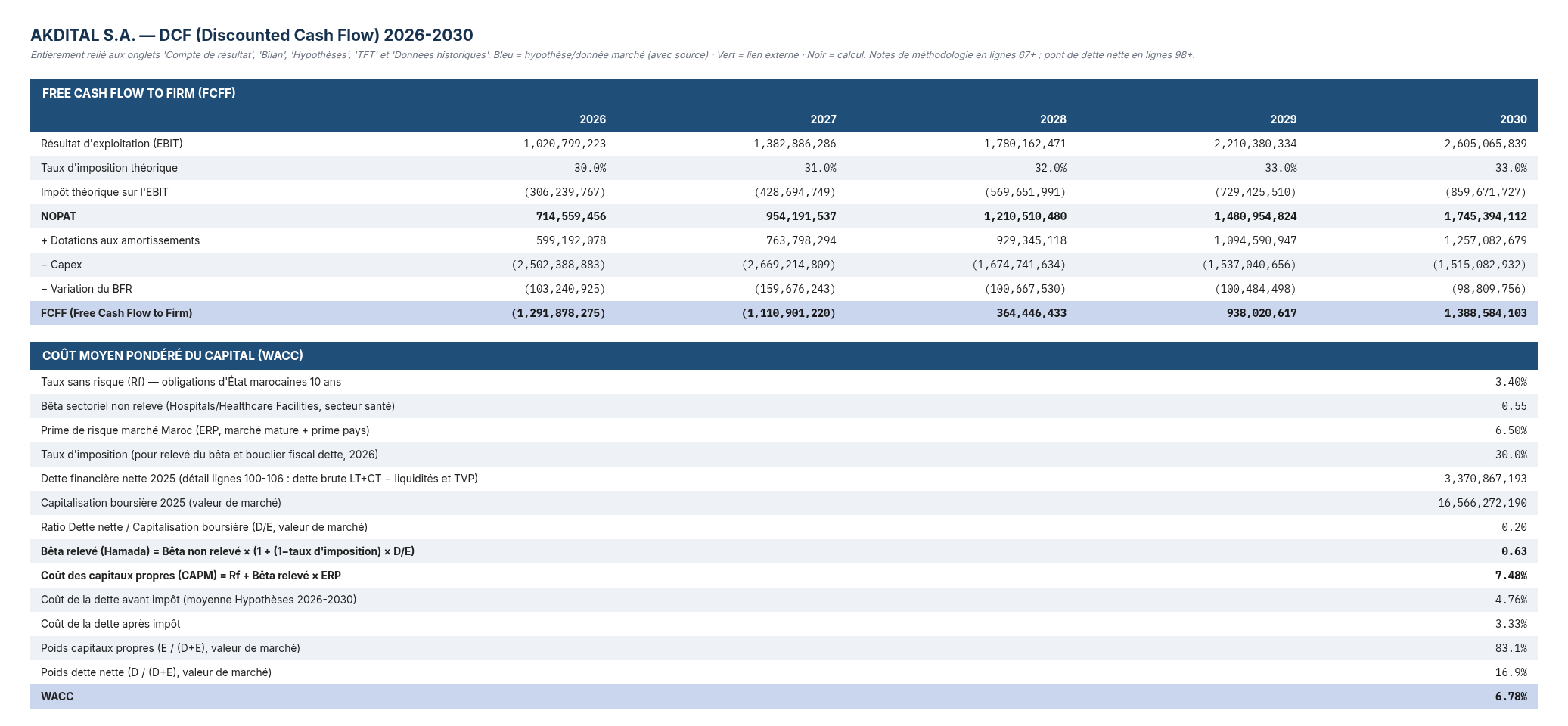Select WACC section tax rate 30.0%
The width and height of the screenshot is (1568, 726).
(x=1511, y=455)
